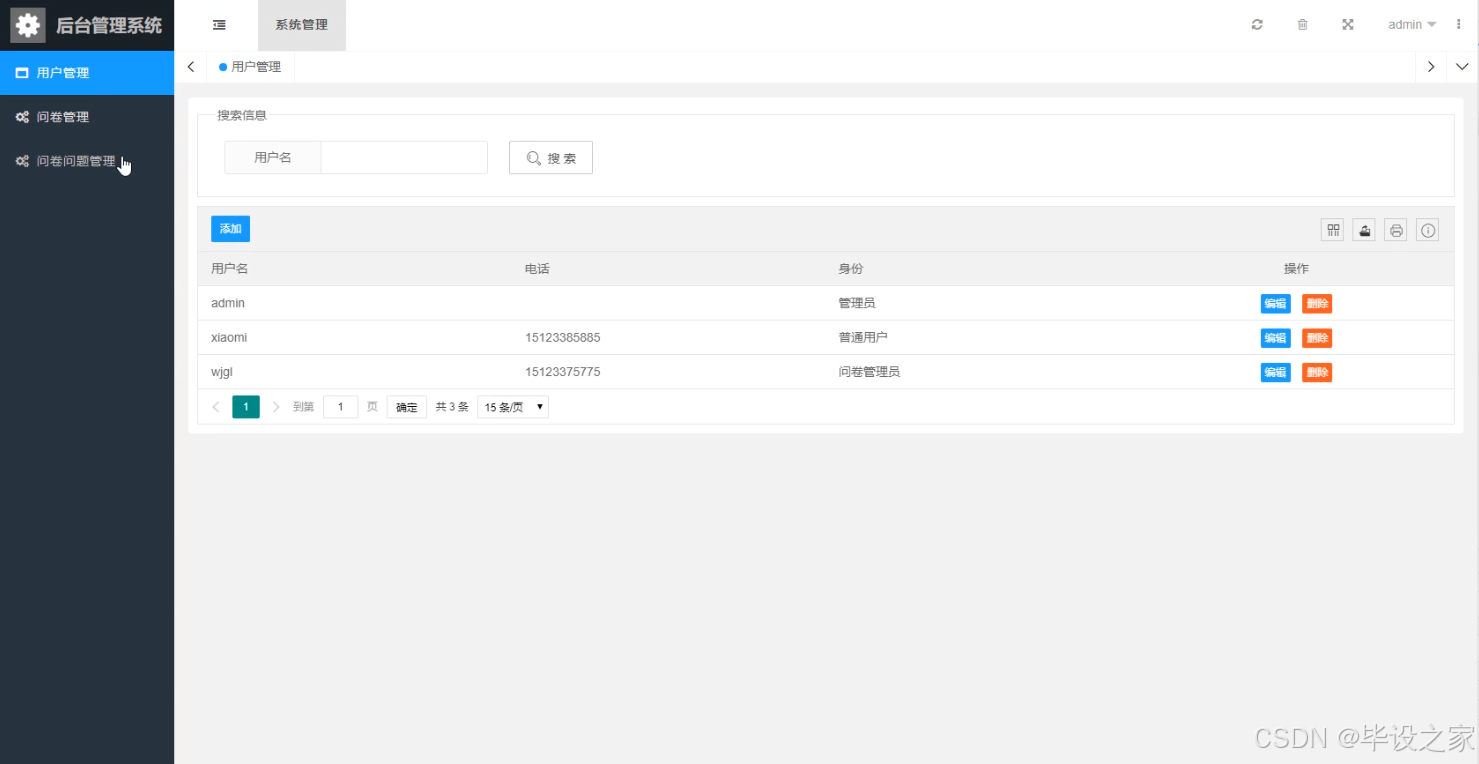The width and height of the screenshot is (1479, 764).
Task: Select page 1 in pagination
Action: tap(246, 407)
